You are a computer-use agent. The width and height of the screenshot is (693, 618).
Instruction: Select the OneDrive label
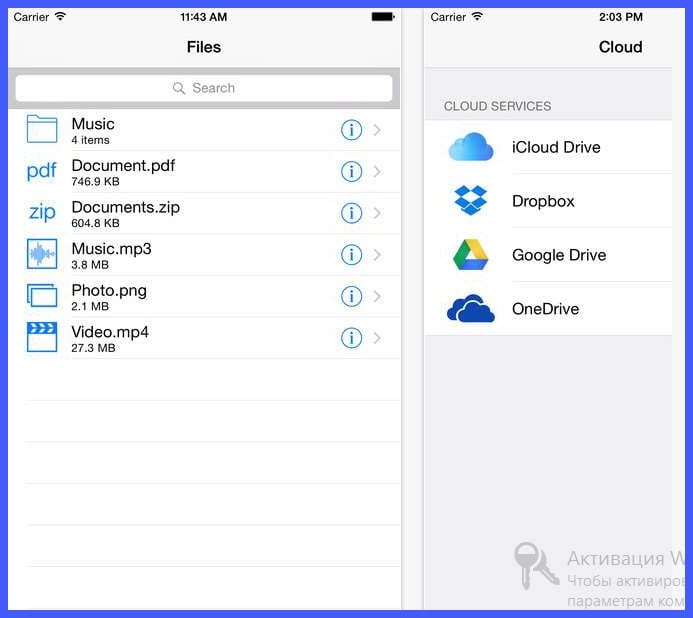pyautogui.click(x=545, y=309)
